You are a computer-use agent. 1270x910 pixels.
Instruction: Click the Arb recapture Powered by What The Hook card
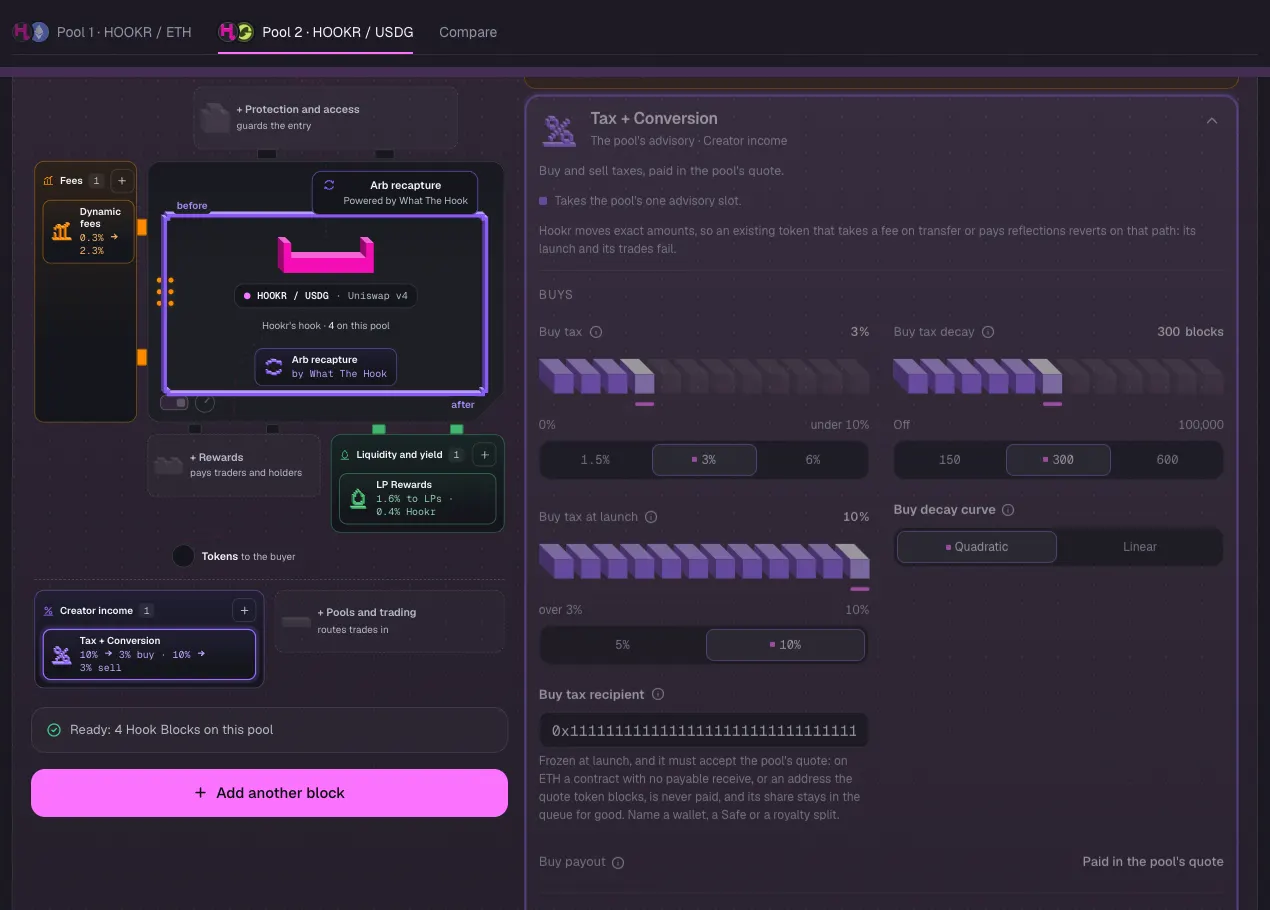(395, 193)
